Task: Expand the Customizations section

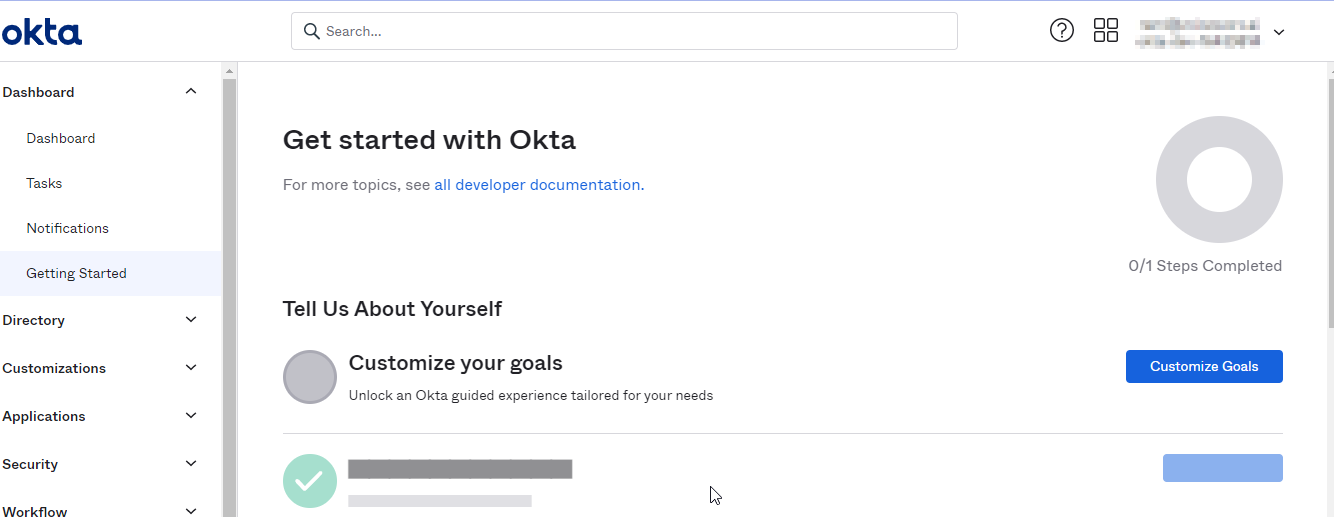Action: pos(191,368)
